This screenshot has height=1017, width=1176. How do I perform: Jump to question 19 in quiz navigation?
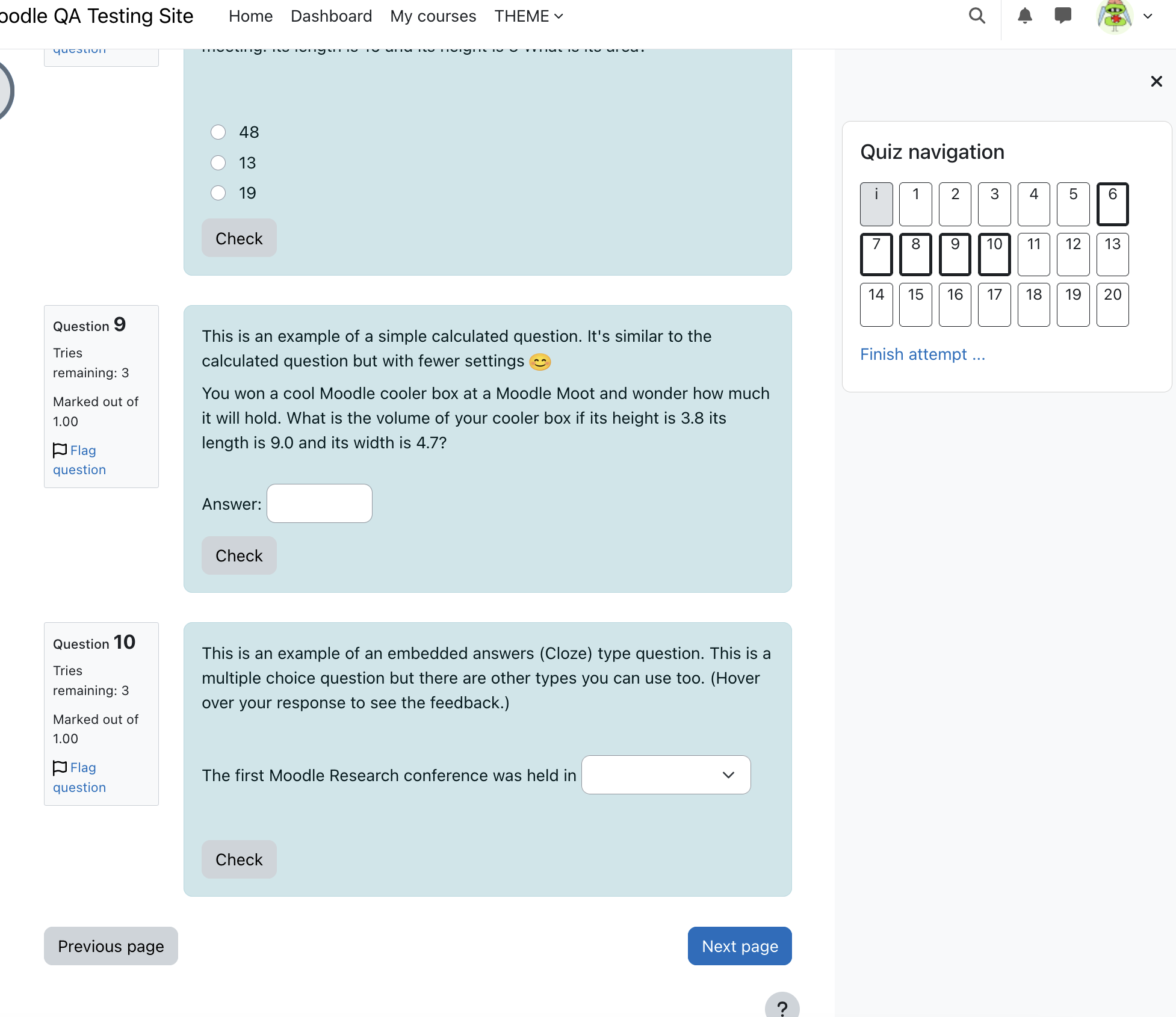click(1073, 305)
